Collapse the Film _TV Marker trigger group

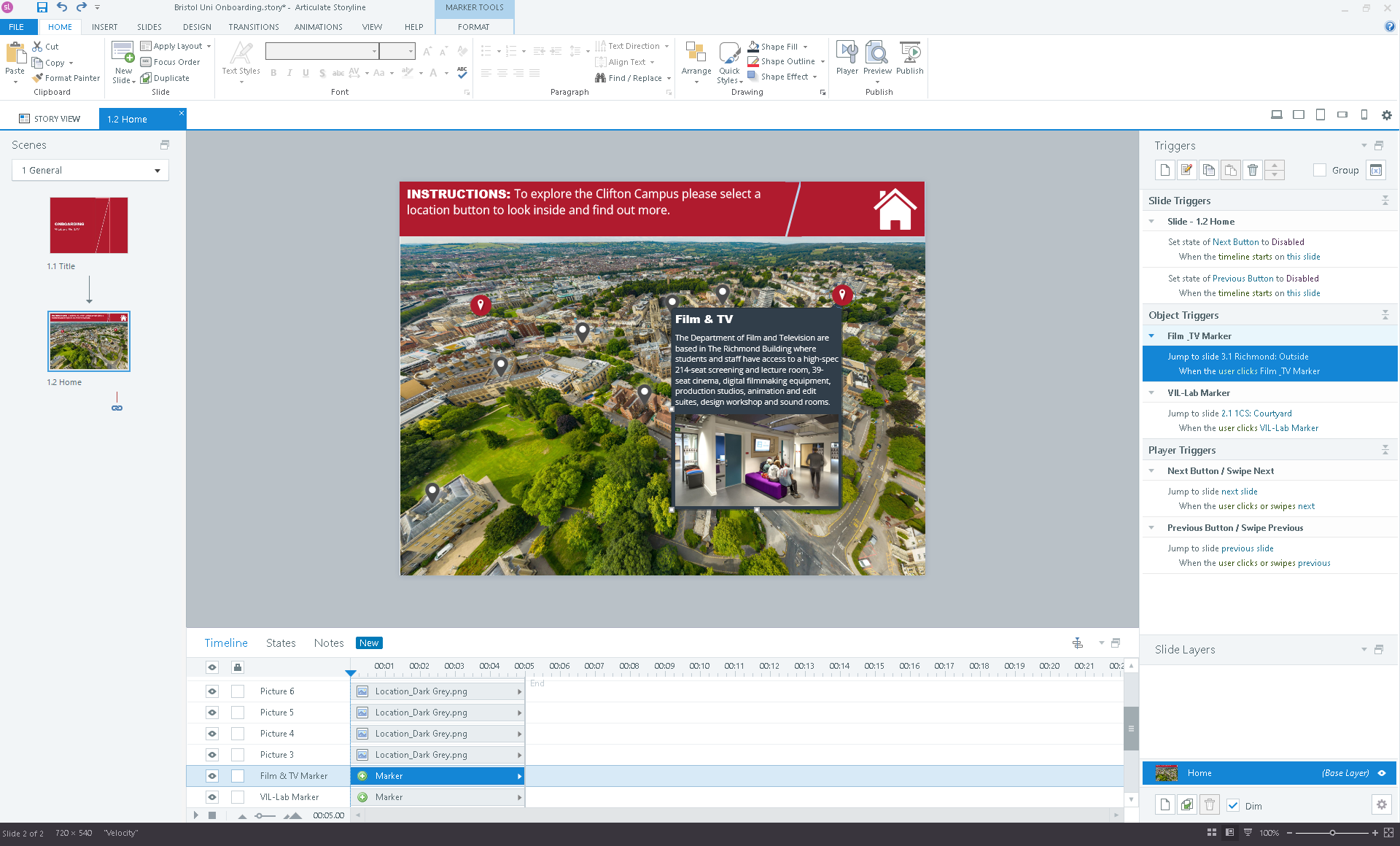(x=1151, y=335)
